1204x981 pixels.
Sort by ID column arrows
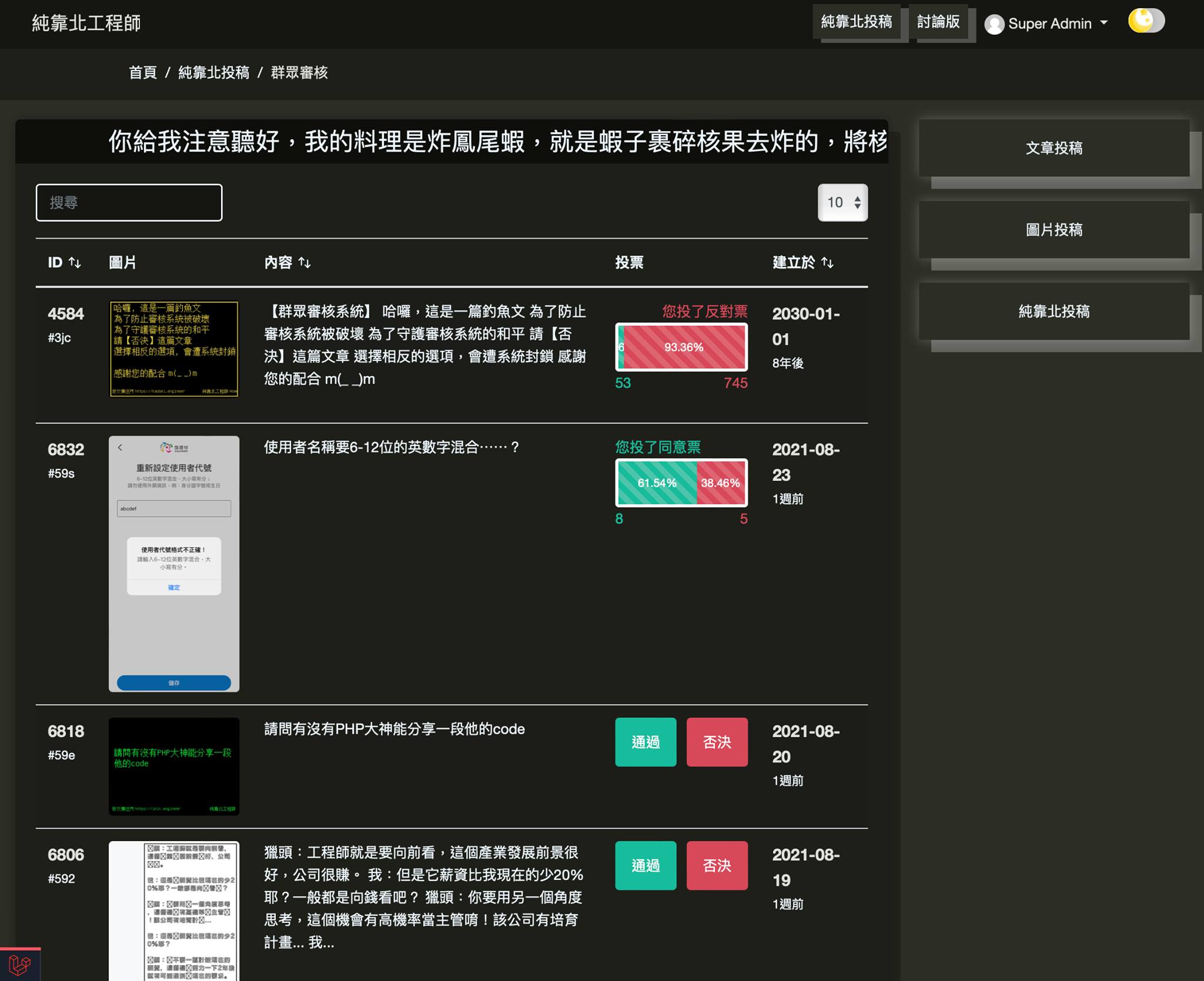coord(75,263)
